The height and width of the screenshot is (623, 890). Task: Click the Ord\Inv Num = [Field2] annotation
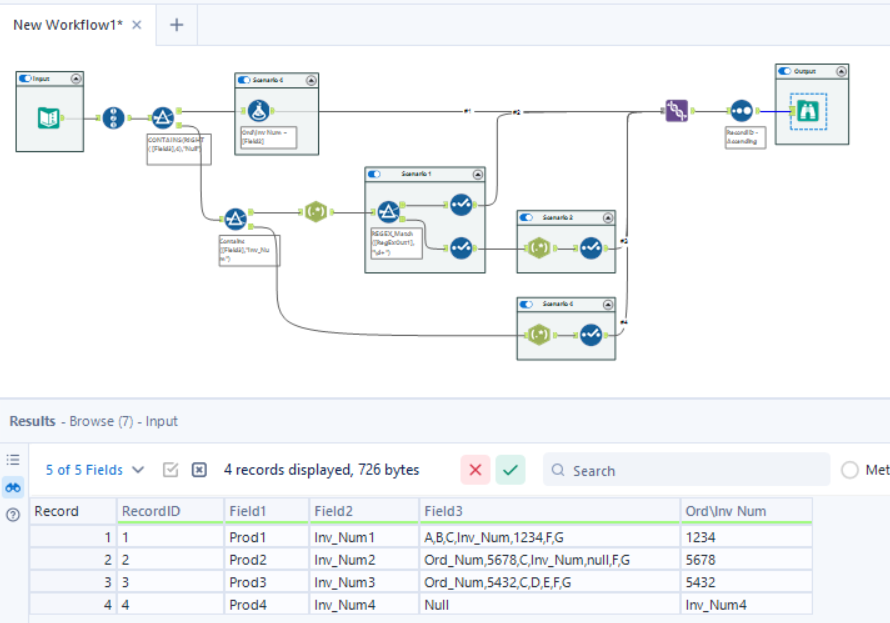(x=268, y=137)
